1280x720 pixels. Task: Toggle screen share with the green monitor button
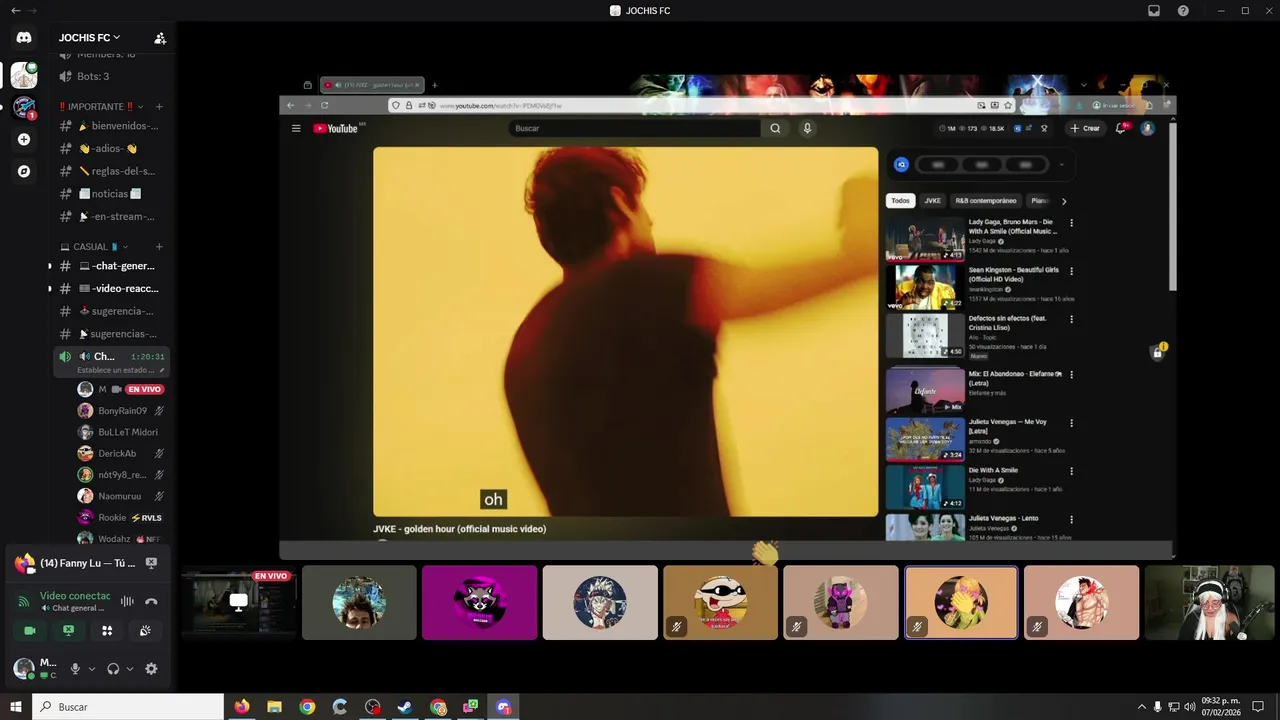point(68,630)
